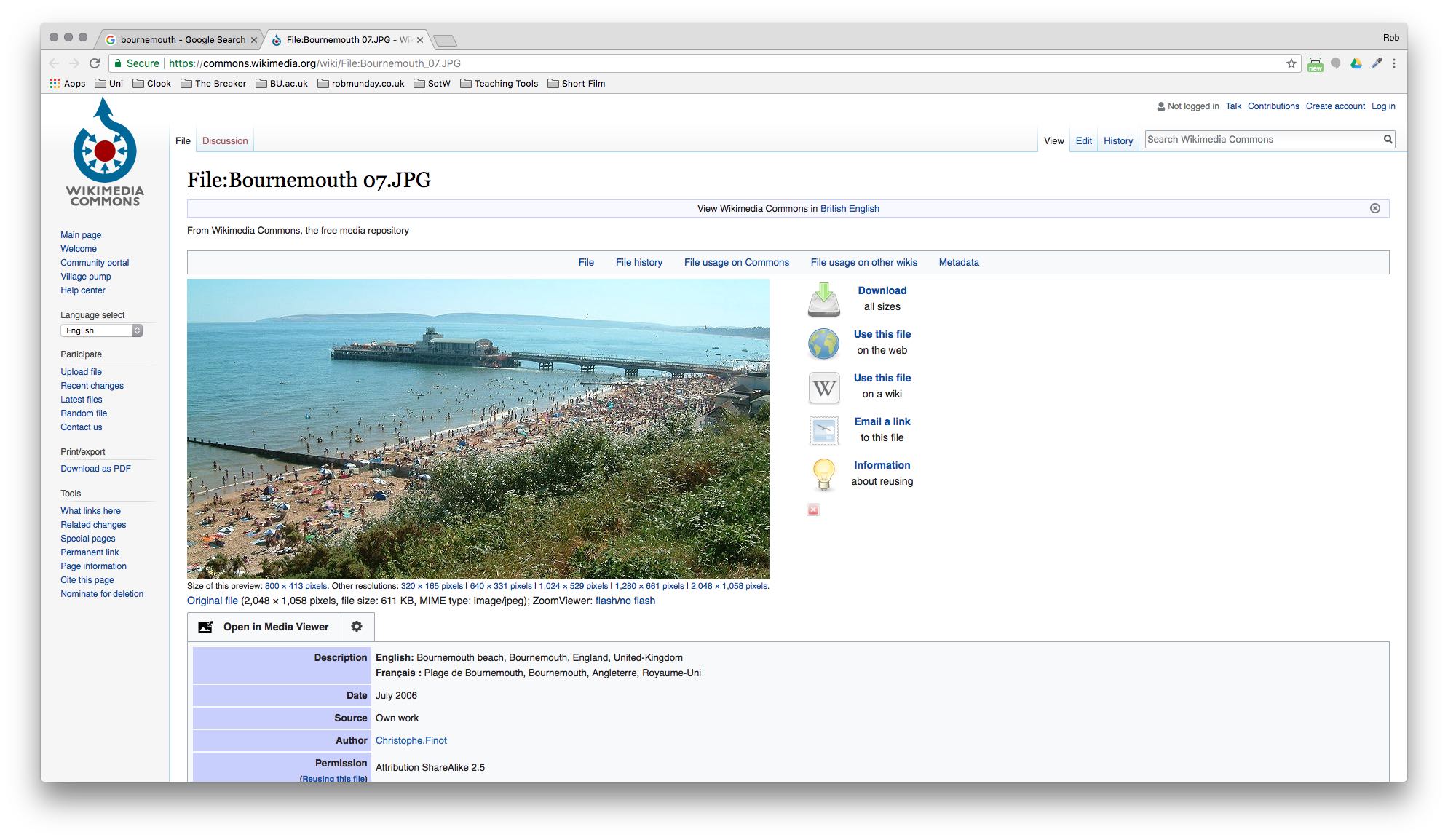Reload the page in Chrome

click(x=95, y=63)
